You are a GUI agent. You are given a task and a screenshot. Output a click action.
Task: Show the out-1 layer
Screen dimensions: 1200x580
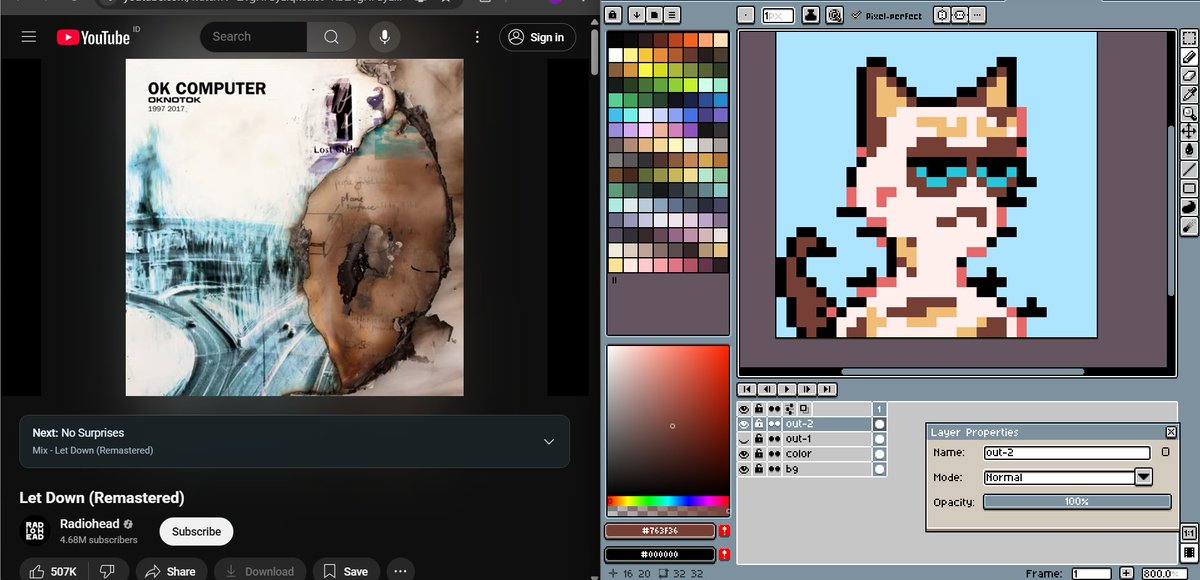[x=744, y=439]
